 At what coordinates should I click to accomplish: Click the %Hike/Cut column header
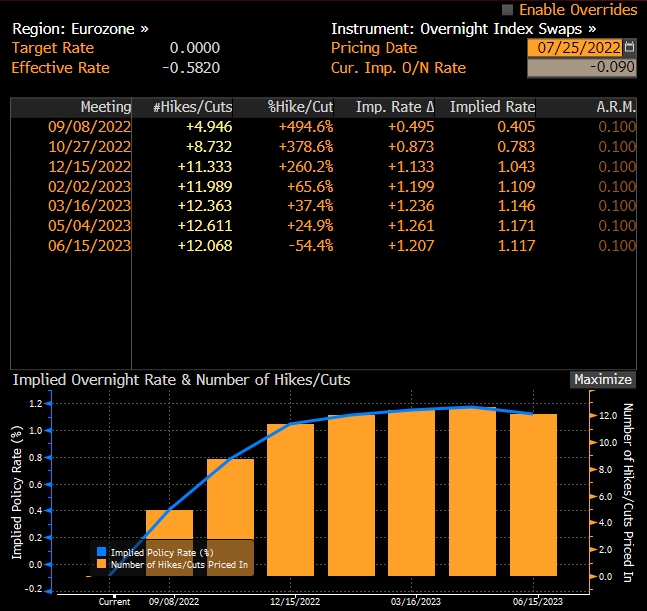point(299,107)
